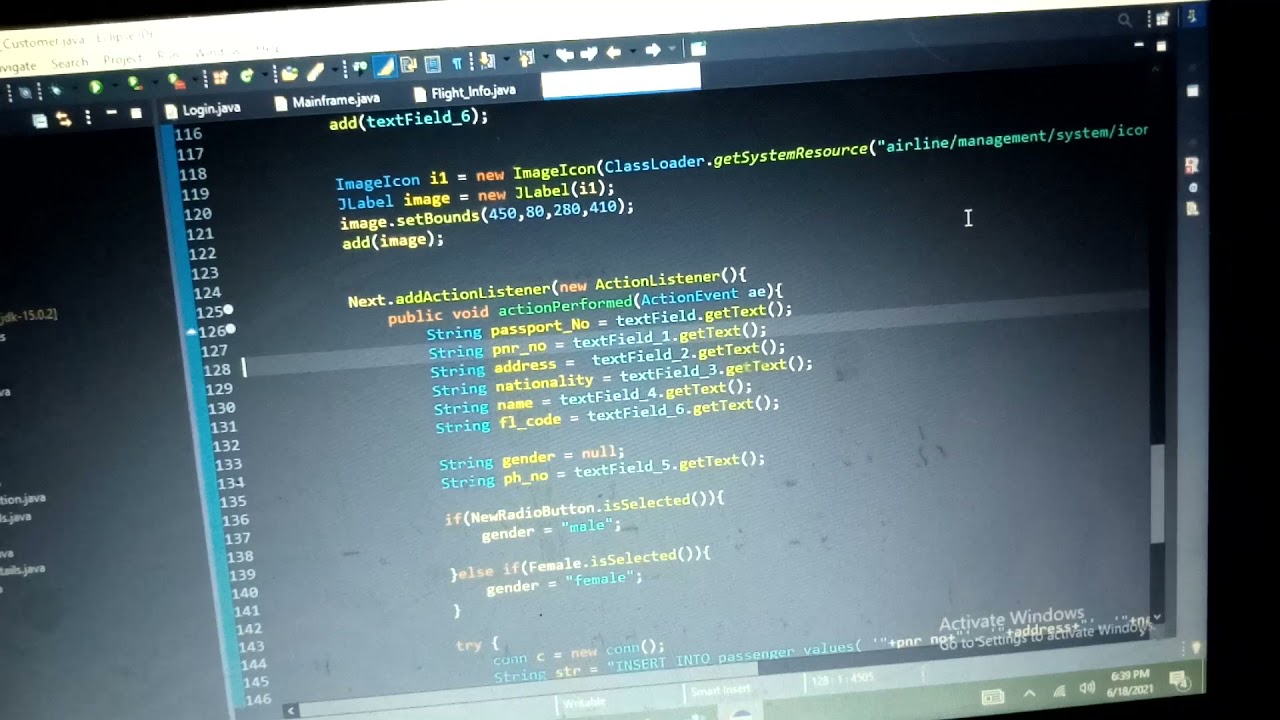Click the Smart Insert status bar field
Viewport: 1280px width, 720px height.
coord(721,690)
